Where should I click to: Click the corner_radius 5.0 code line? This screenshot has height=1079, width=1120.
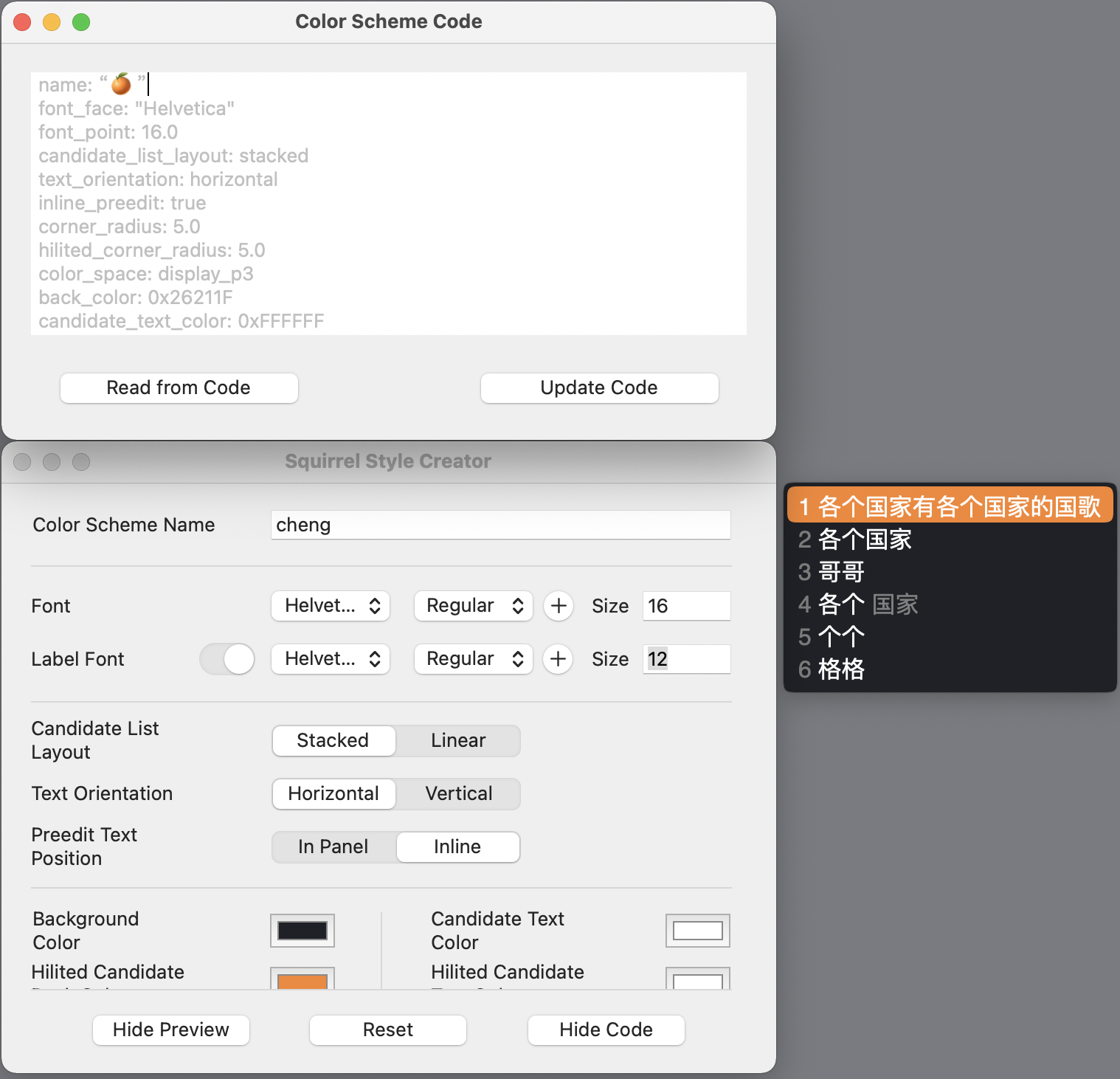point(120,227)
